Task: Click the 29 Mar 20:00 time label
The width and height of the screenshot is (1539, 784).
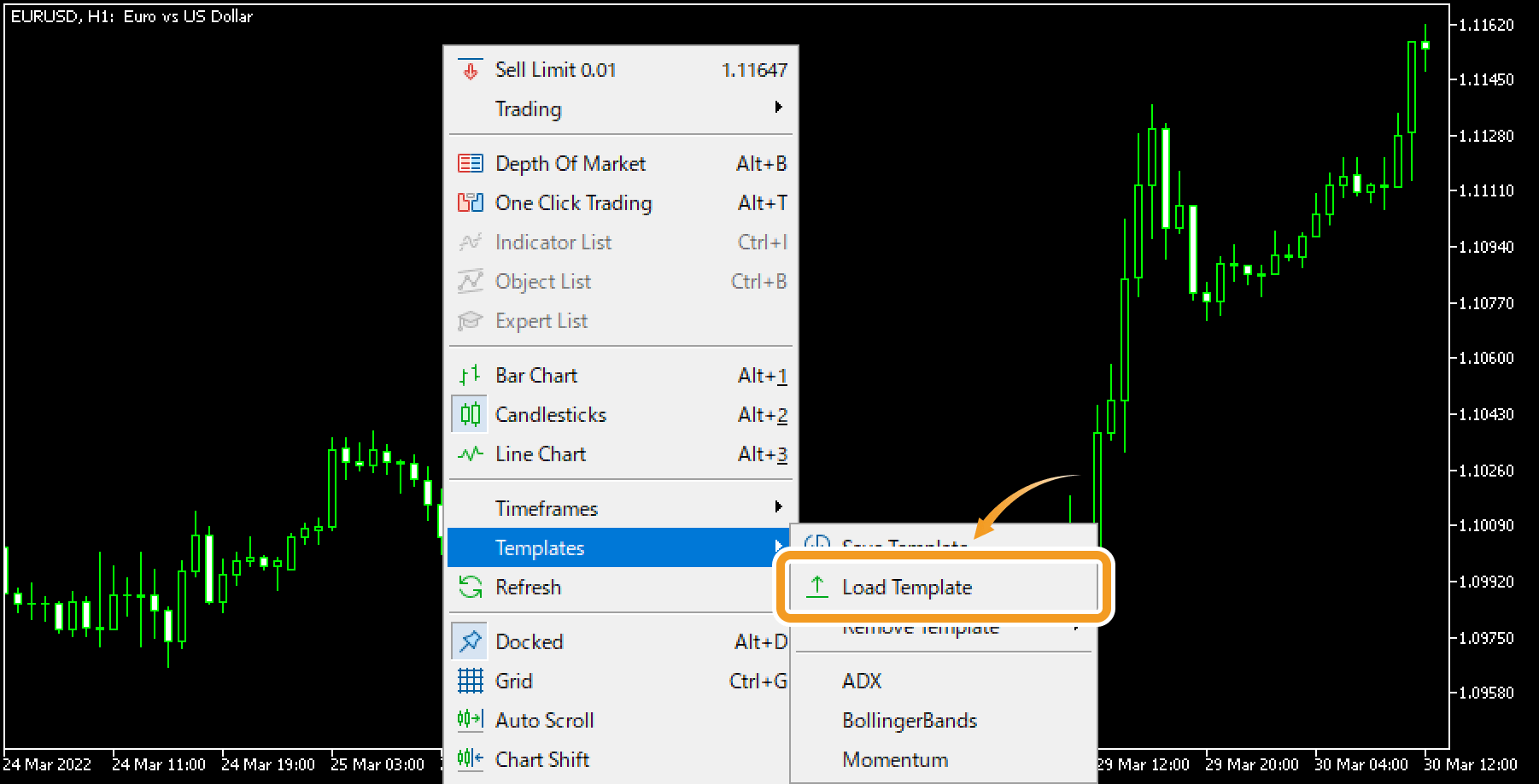Action: 1251,764
